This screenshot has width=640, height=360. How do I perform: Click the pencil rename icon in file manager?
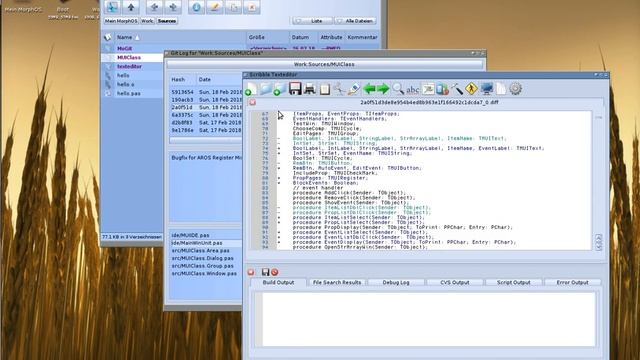click(x=215, y=7)
